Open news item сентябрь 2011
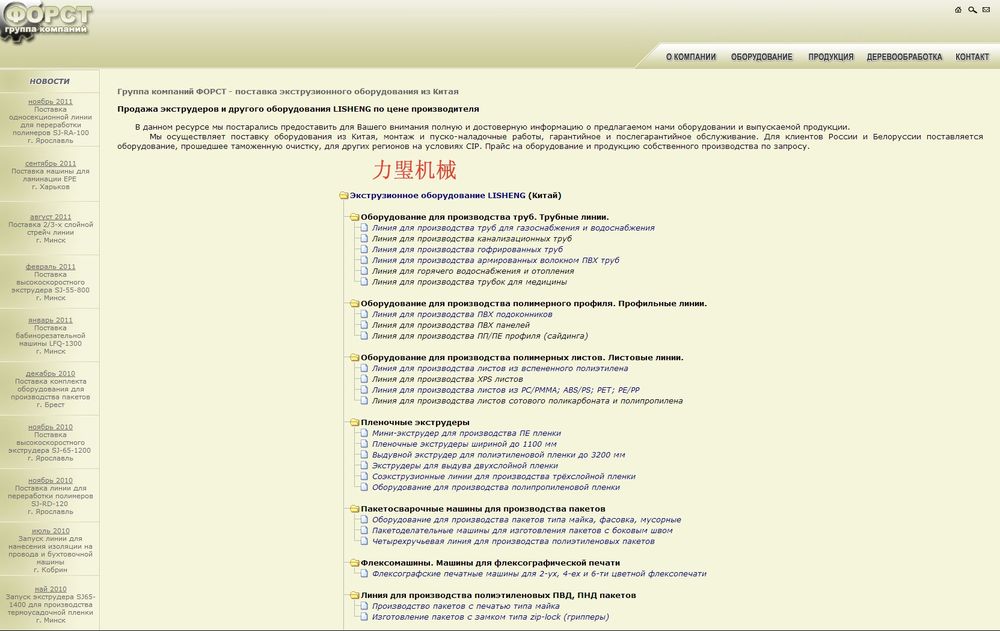1000x631 pixels. pos(50,163)
